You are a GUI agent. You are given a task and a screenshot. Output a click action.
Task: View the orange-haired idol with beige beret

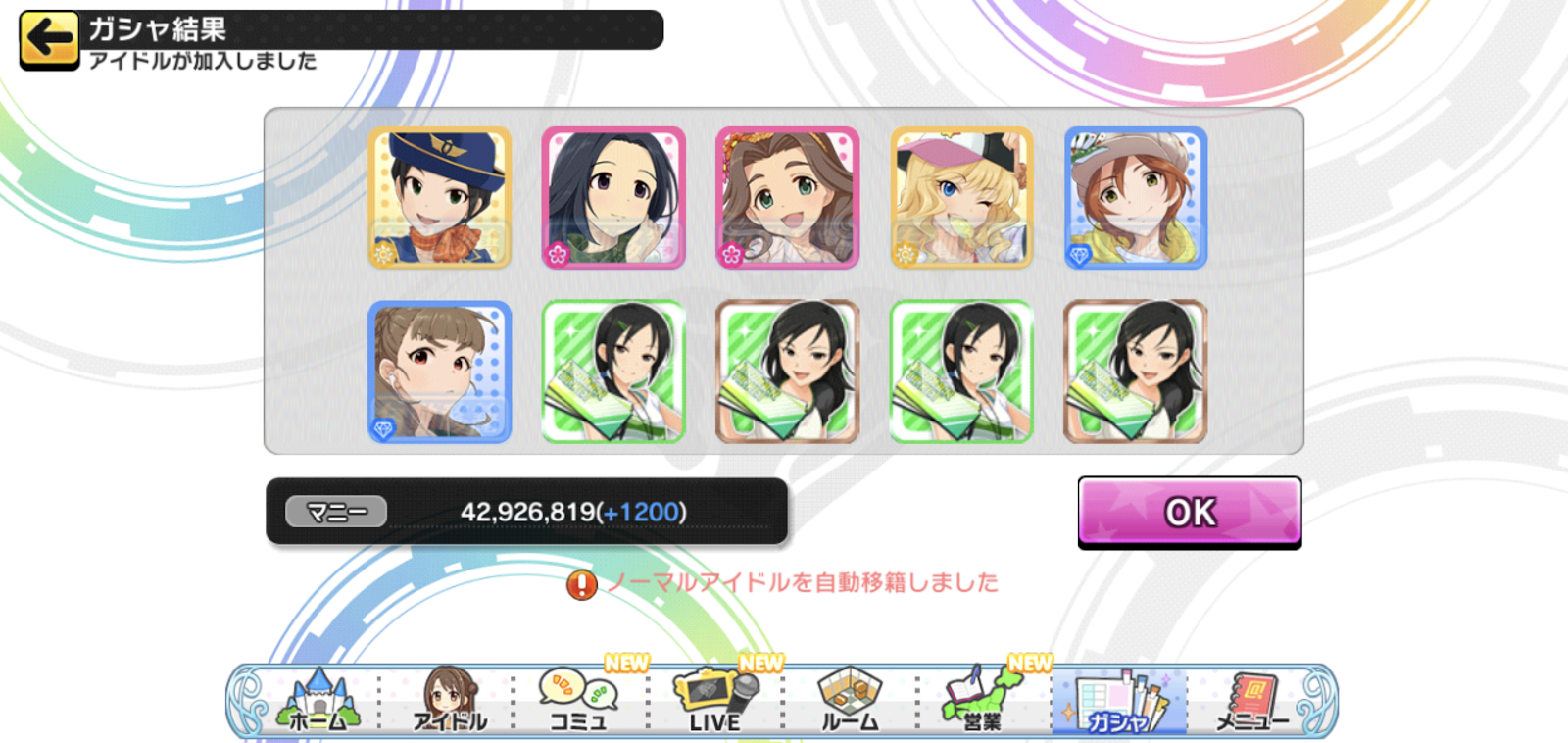point(1136,198)
